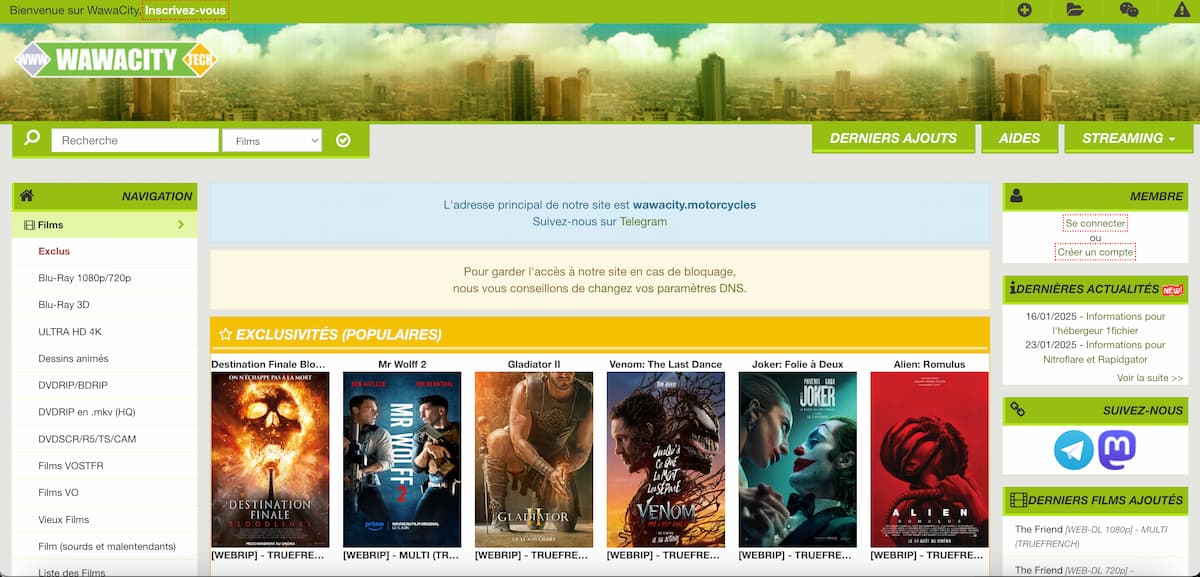
Task: Click the Se connecter link
Action: pos(1095,223)
